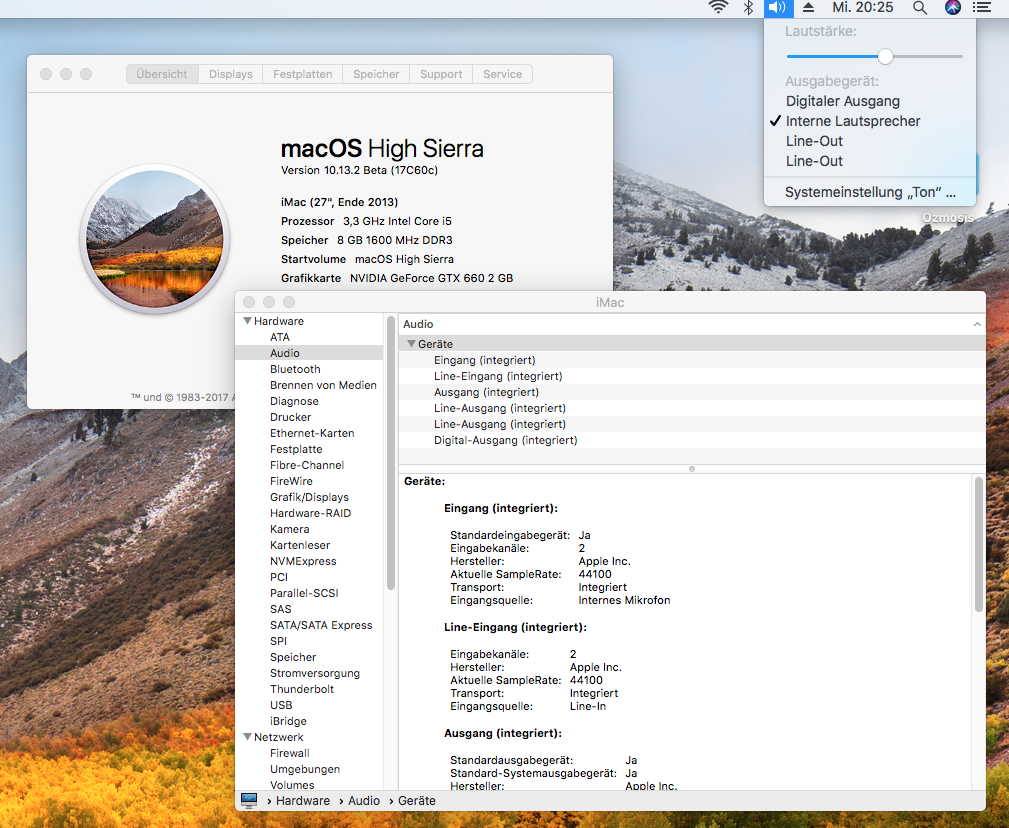Collapse the Geräte disclosure triangle
1009x828 pixels.
coord(411,344)
